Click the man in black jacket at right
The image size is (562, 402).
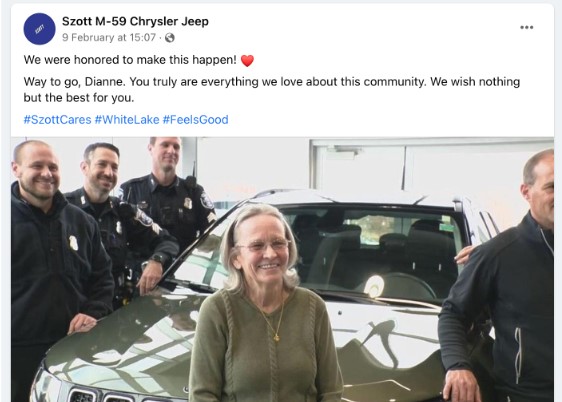tap(502, 287)
